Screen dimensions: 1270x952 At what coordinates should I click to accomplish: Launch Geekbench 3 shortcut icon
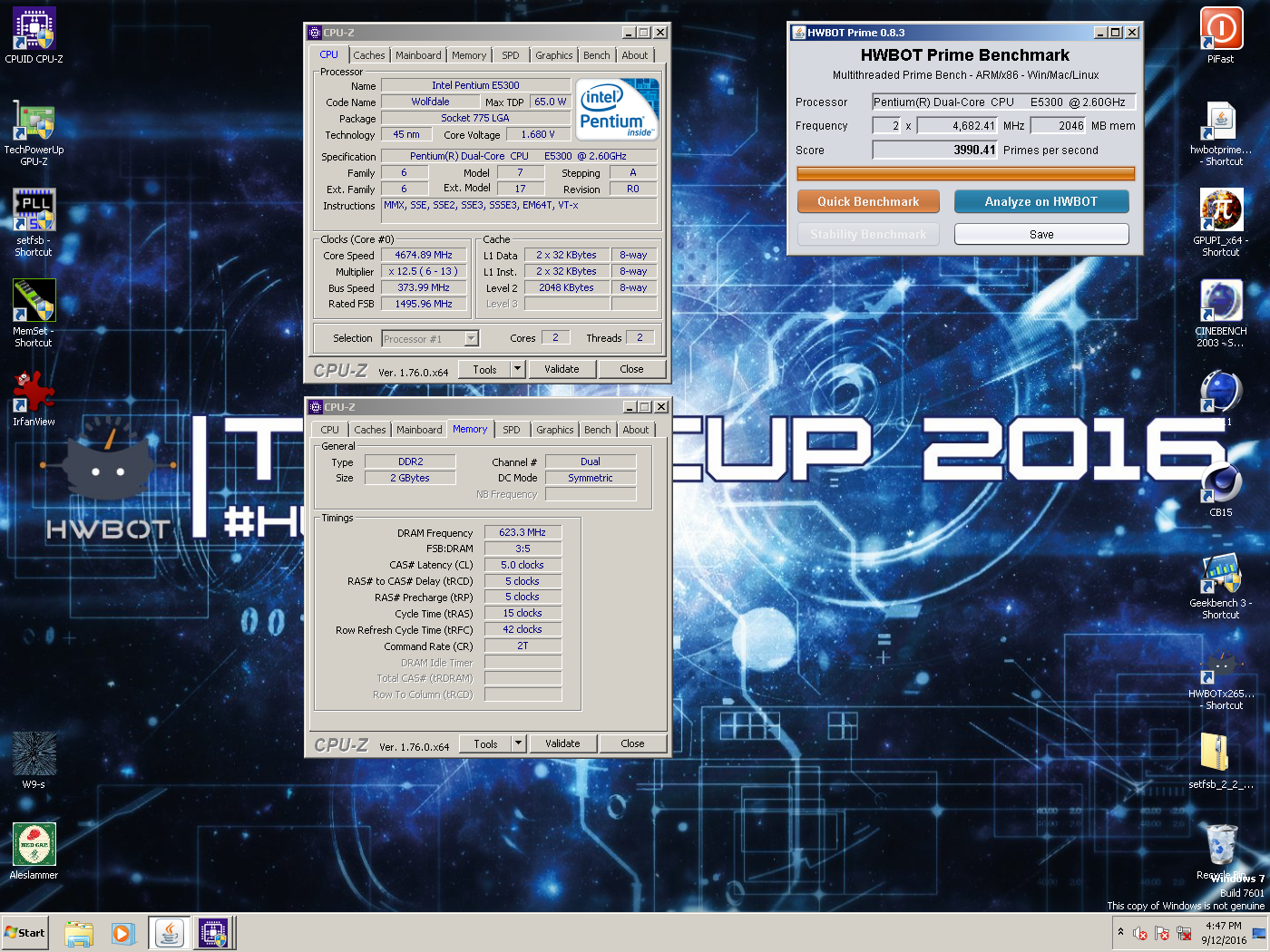coord(1221,586)
